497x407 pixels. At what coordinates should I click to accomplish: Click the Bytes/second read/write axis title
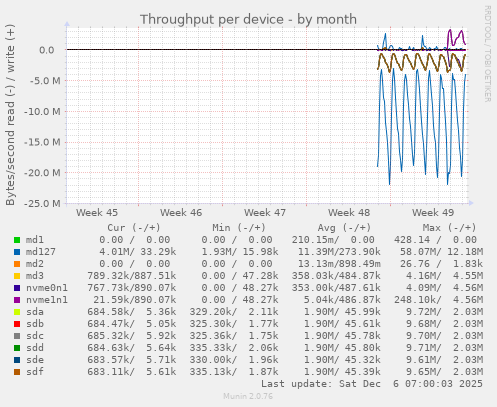[x=10, y=115]
